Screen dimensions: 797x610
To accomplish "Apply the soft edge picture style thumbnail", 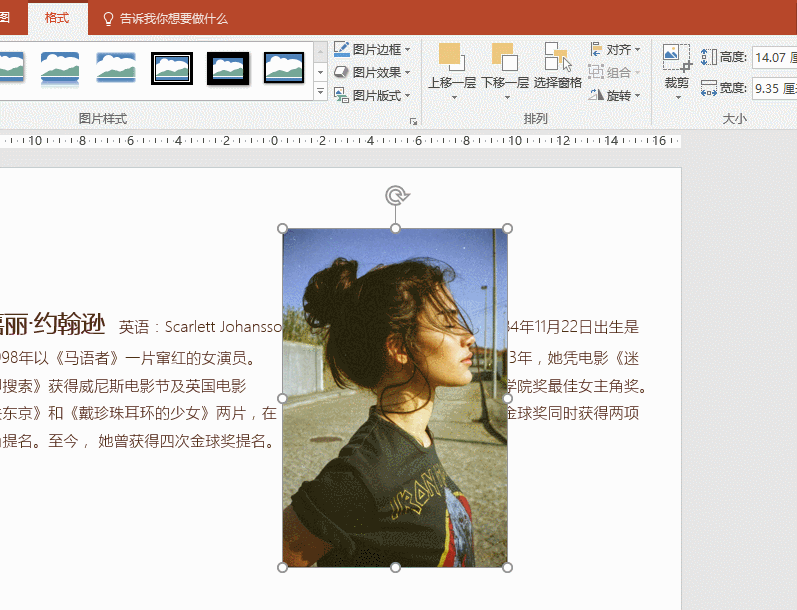I will click(116, 68).
